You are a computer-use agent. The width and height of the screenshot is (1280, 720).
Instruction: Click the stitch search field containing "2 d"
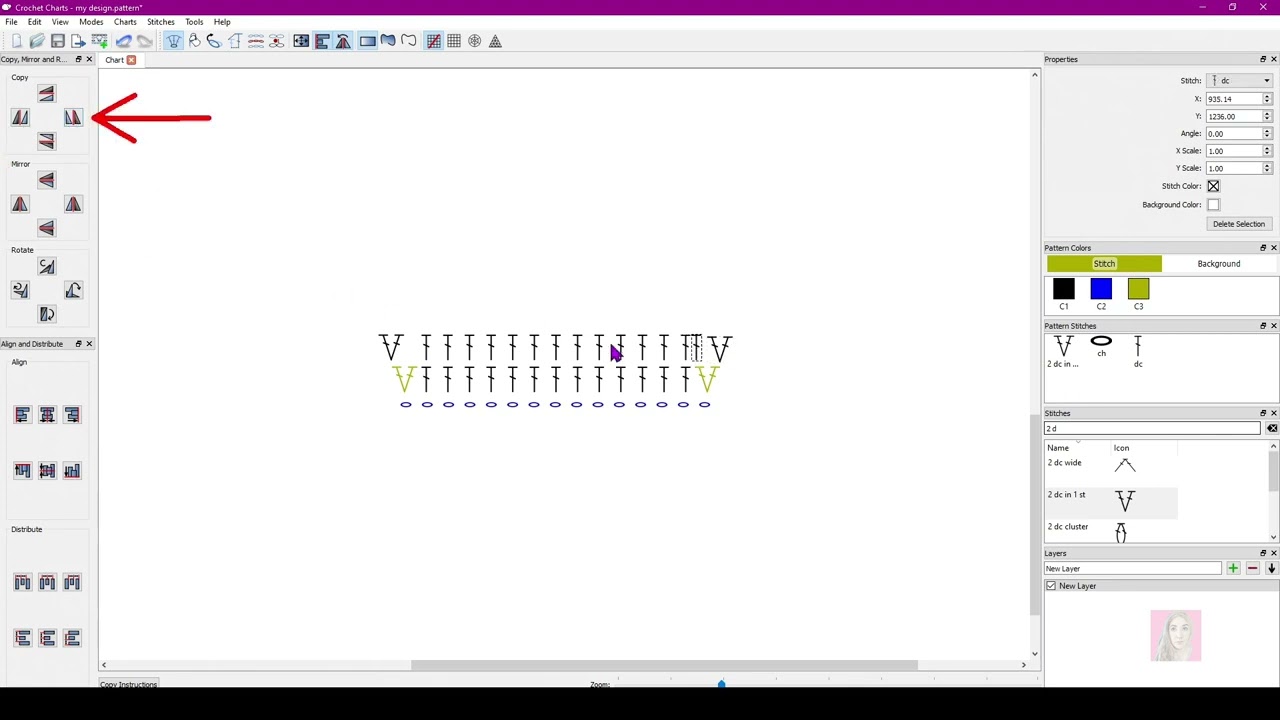[x=1152, y=429]
